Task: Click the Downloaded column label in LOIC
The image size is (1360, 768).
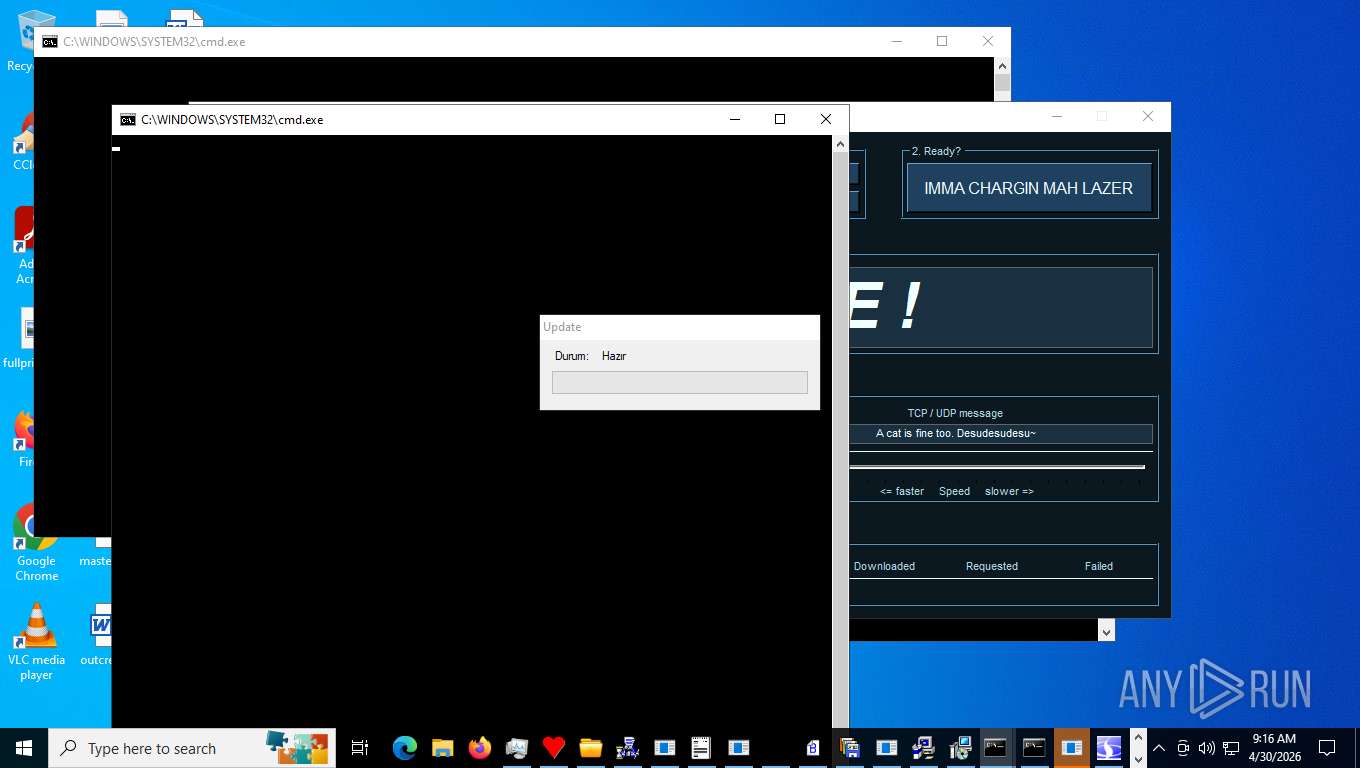Action: point(884,566)
